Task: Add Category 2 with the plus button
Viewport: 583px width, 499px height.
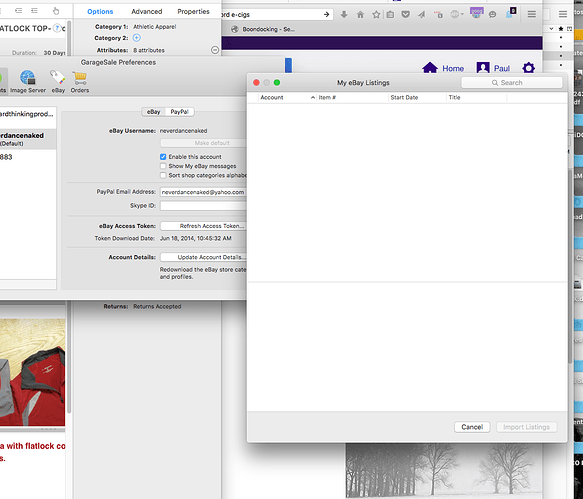Action: (136, 38)
